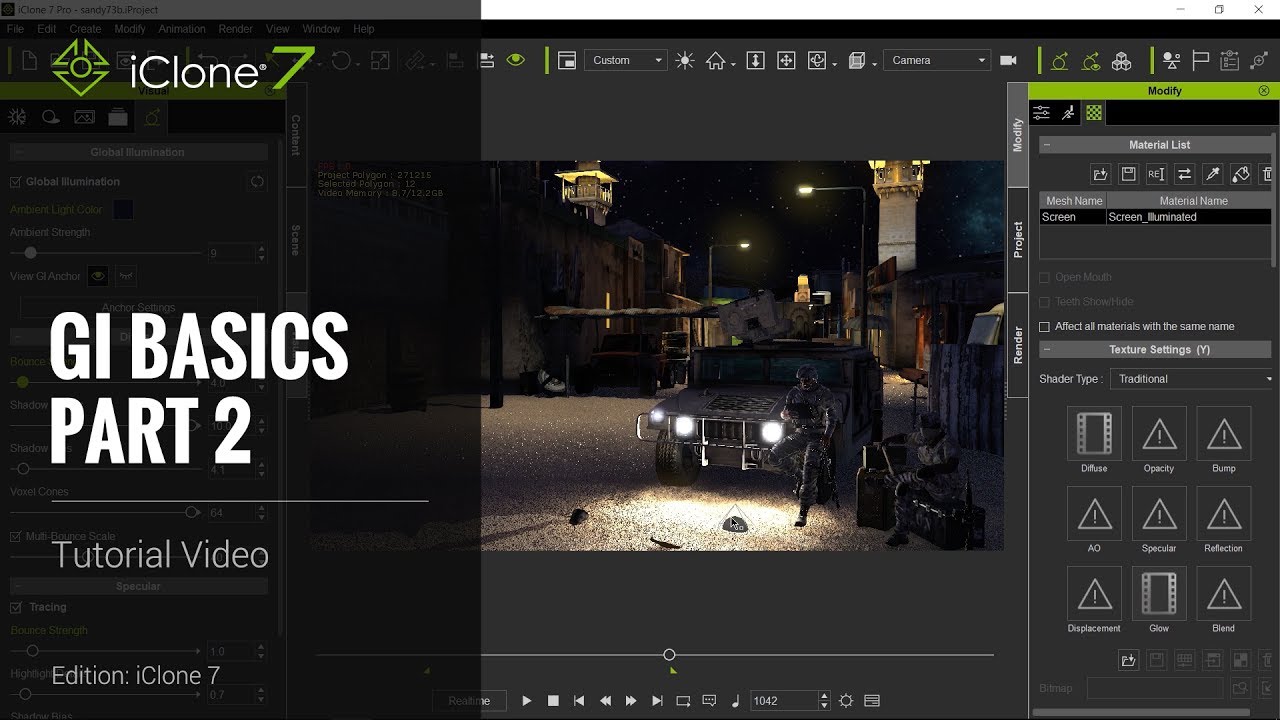Open the Custom layout dropdown
This screenshot has height=720, width=1280.
[625, 60]
